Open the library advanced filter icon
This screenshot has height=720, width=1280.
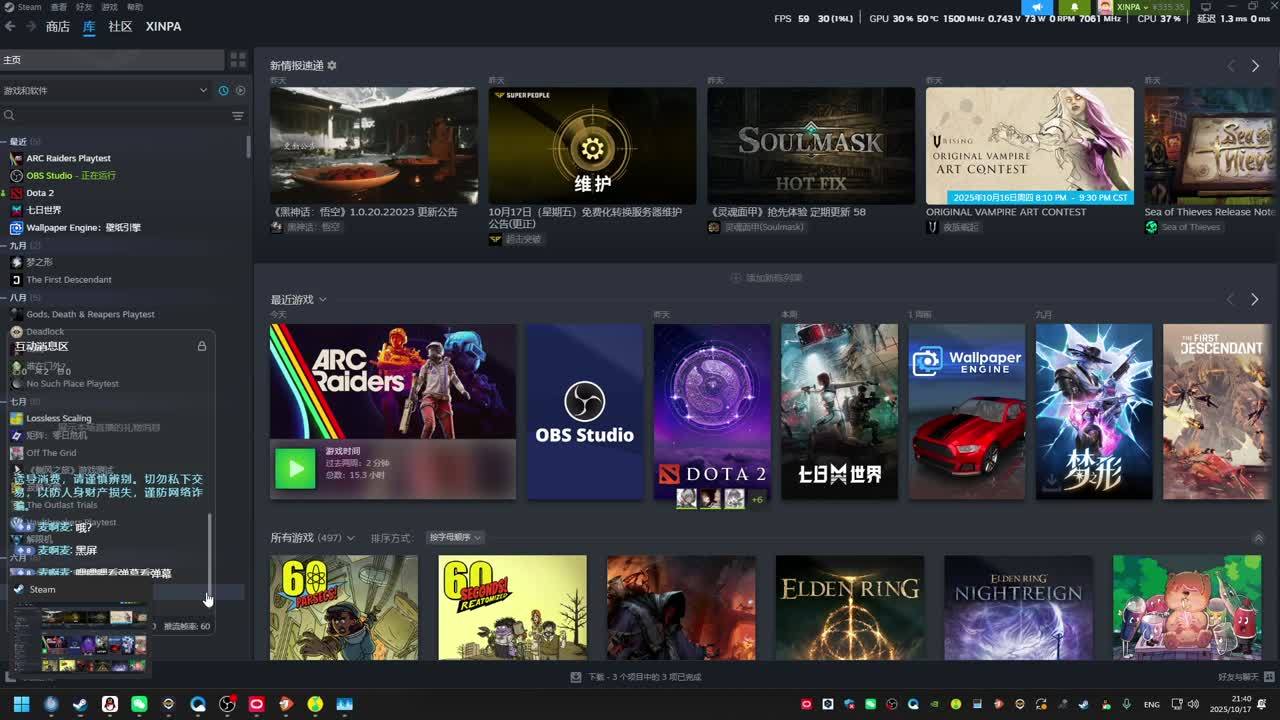point(237,116)
